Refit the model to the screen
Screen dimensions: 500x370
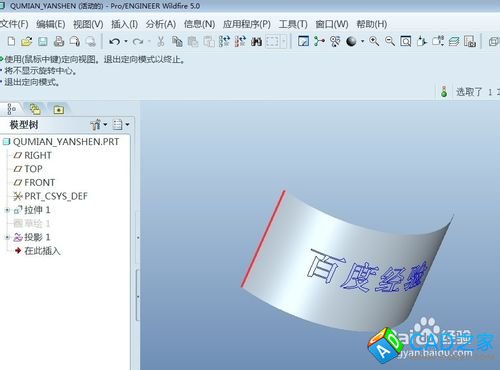(x=406, y=41)
